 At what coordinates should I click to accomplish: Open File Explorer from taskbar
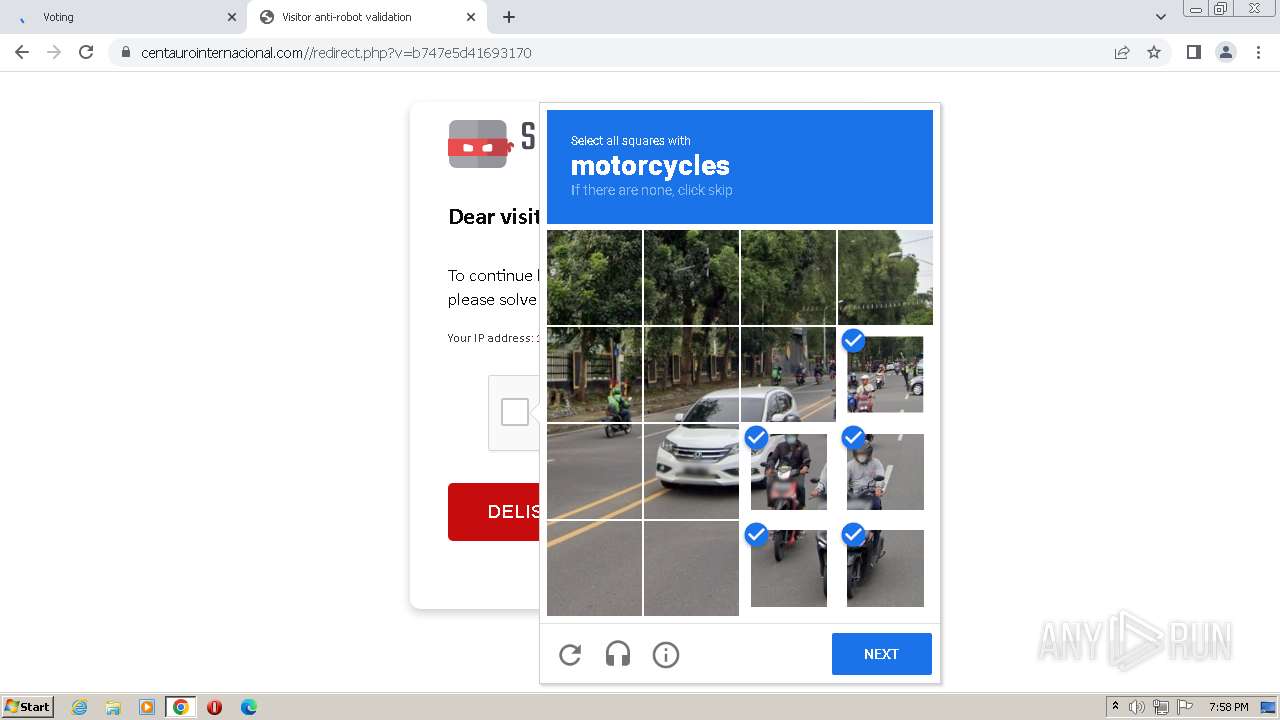pyautogui.click(x=113, y=707)
